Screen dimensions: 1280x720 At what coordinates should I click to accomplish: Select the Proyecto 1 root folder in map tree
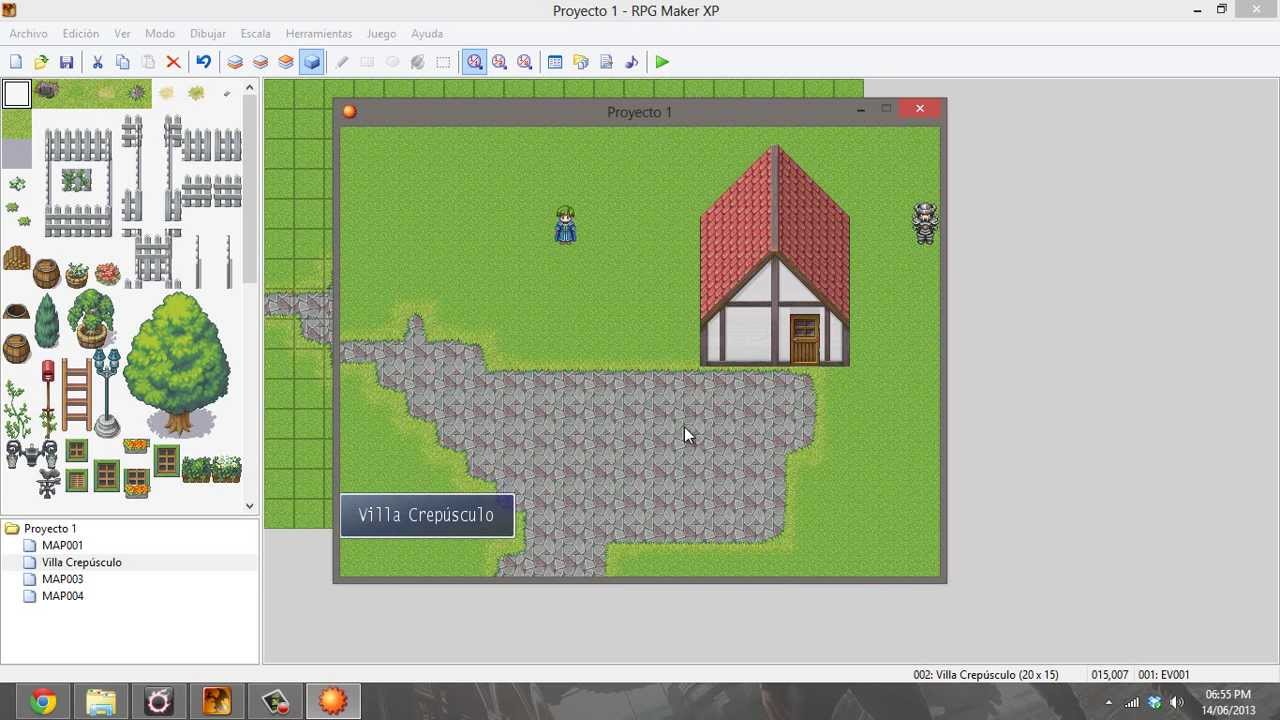click(50, 529)
